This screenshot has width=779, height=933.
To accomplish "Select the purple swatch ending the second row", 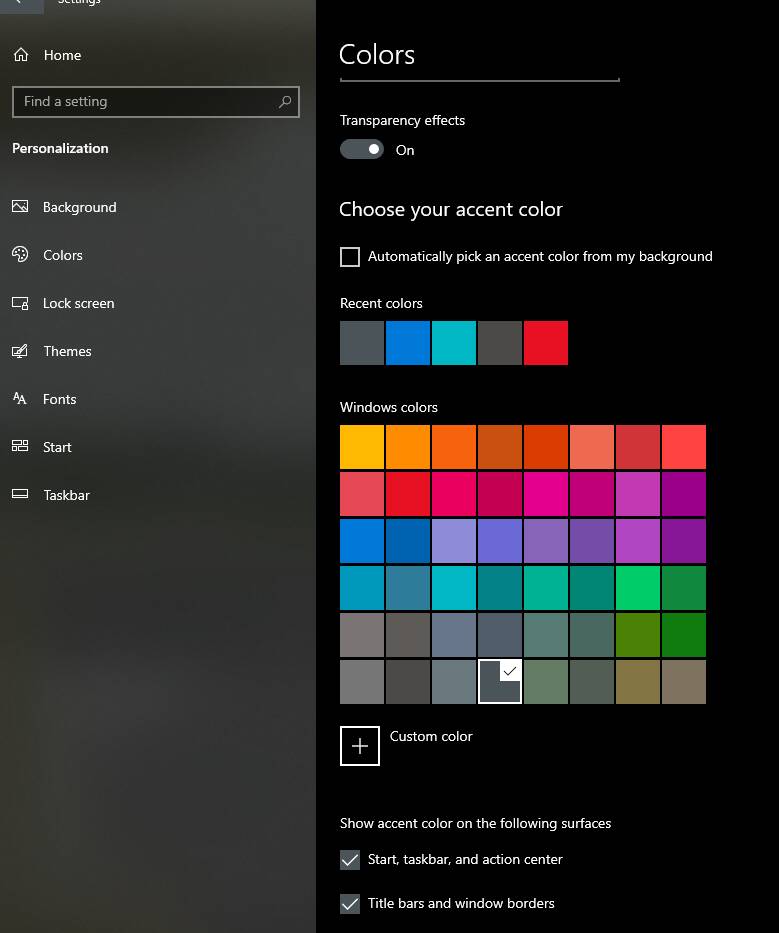I will (684, 494).
